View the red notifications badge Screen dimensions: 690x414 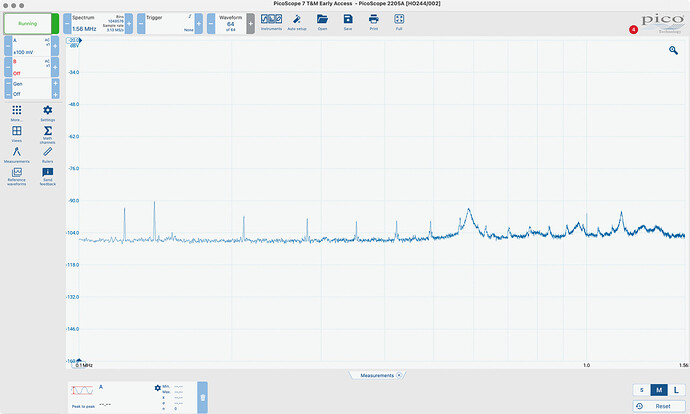tap(633, 30)
